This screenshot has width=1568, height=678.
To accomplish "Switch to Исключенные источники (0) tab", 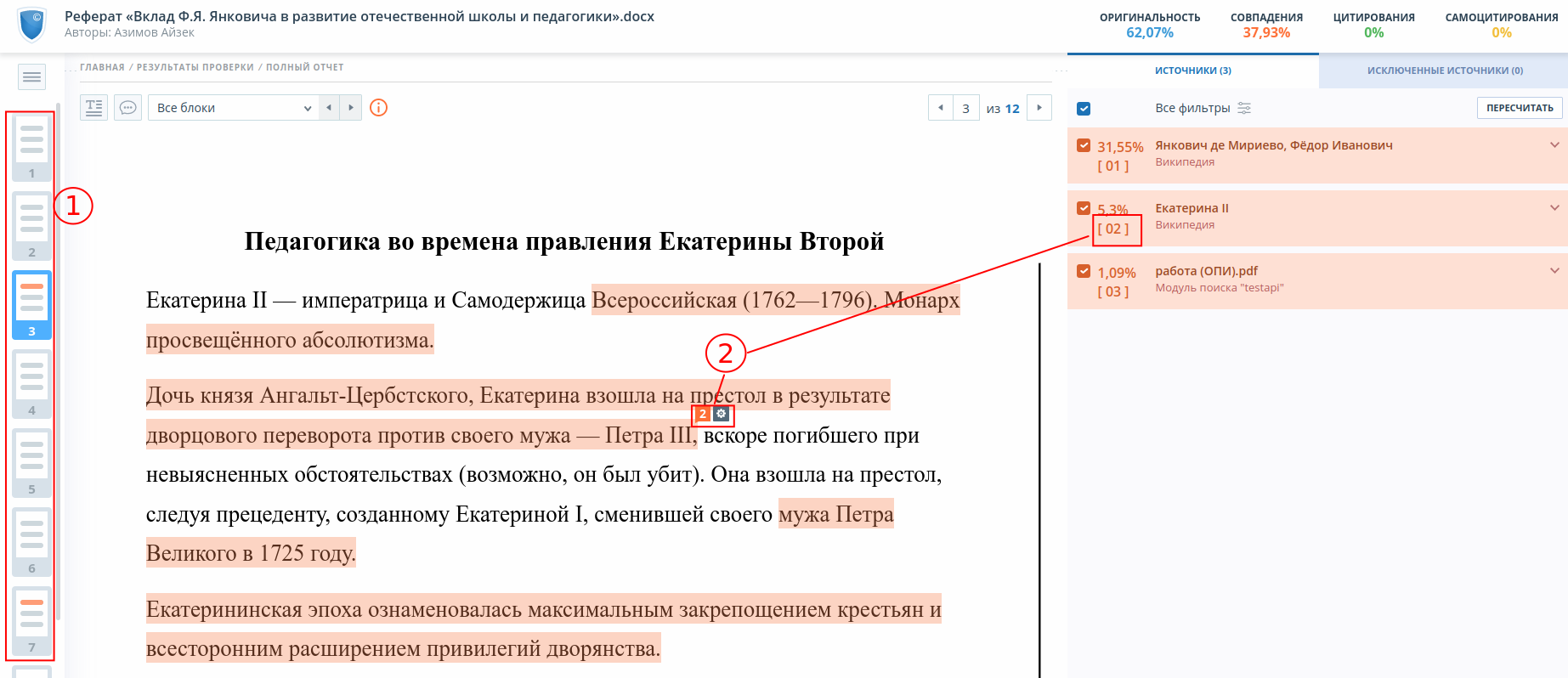I will coord(1444,71).
